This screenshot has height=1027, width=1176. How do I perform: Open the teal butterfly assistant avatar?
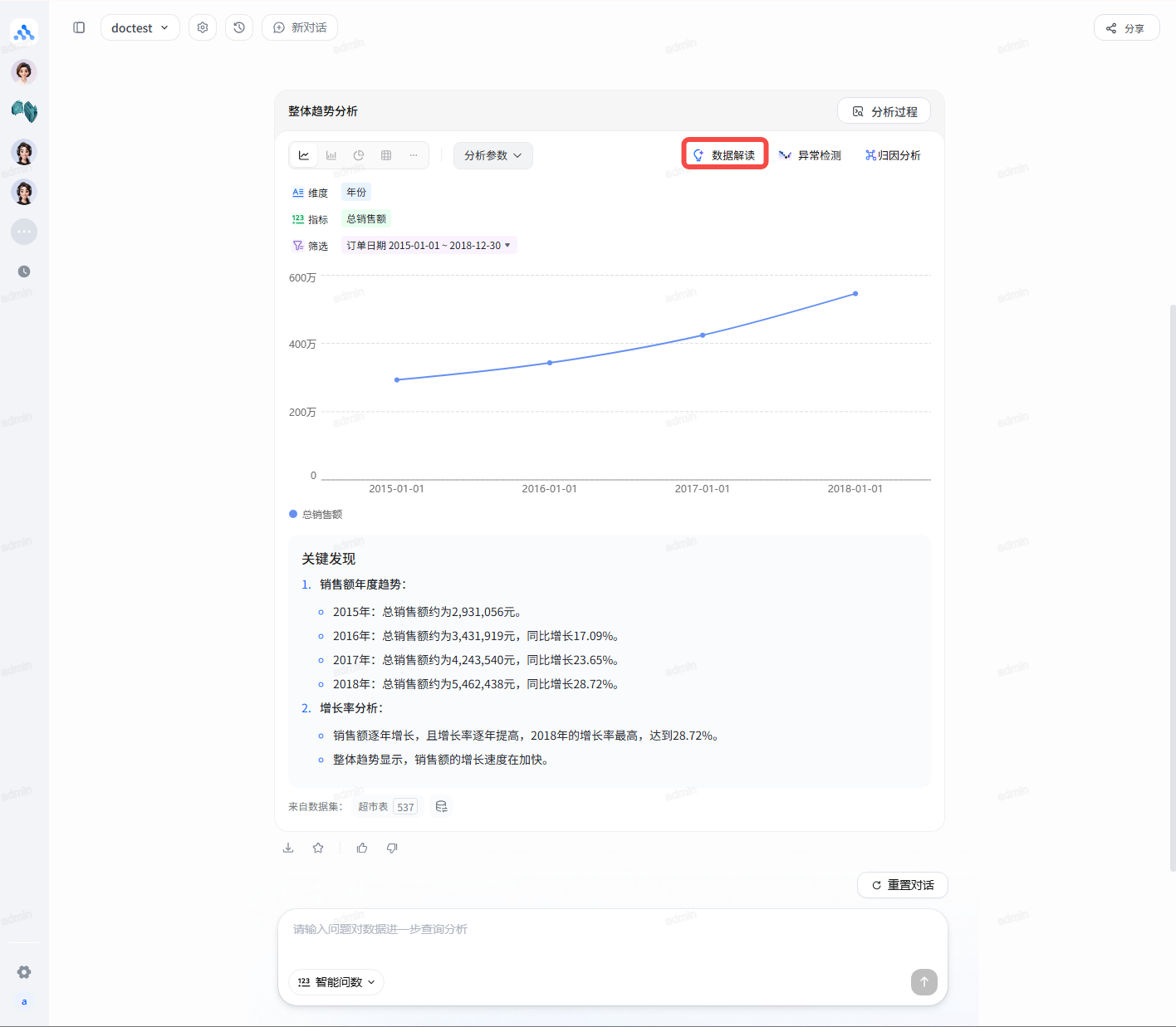(24, 111)
